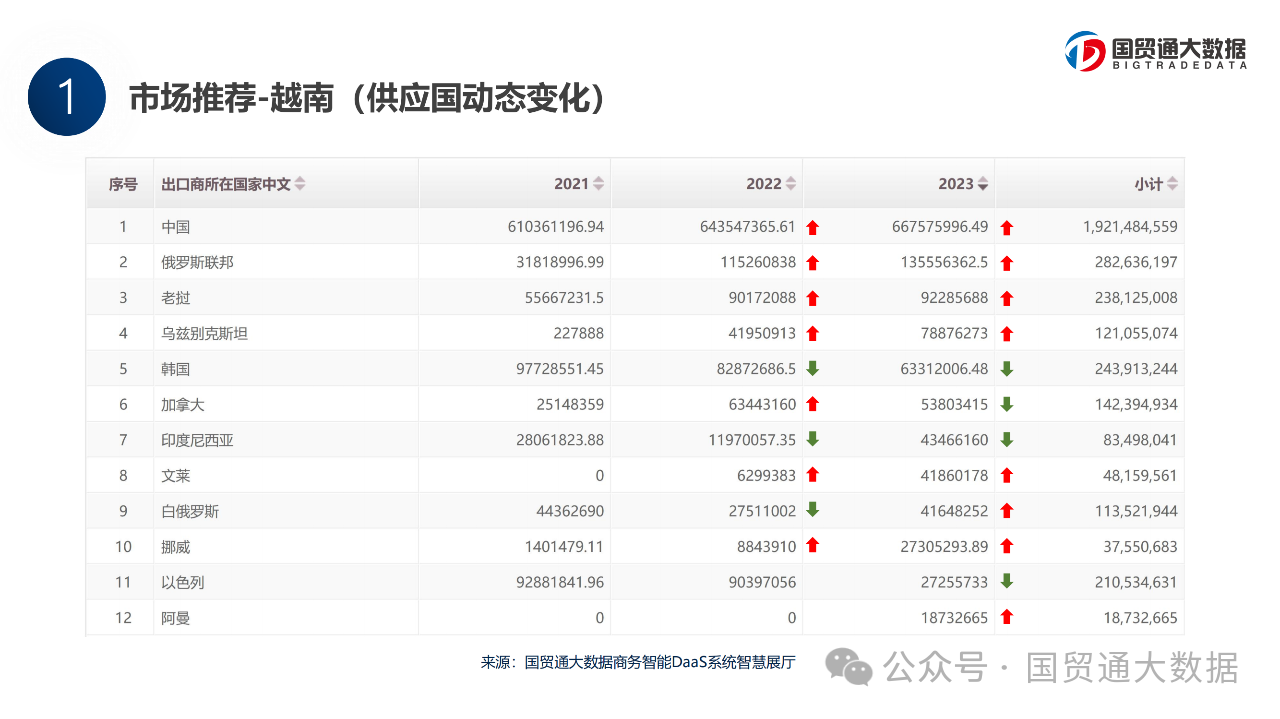Click the 国贸通大数据商务智能DaaS系统智慧展厅 source text
Screen dimensions: 1280x719
coord(660,662)
